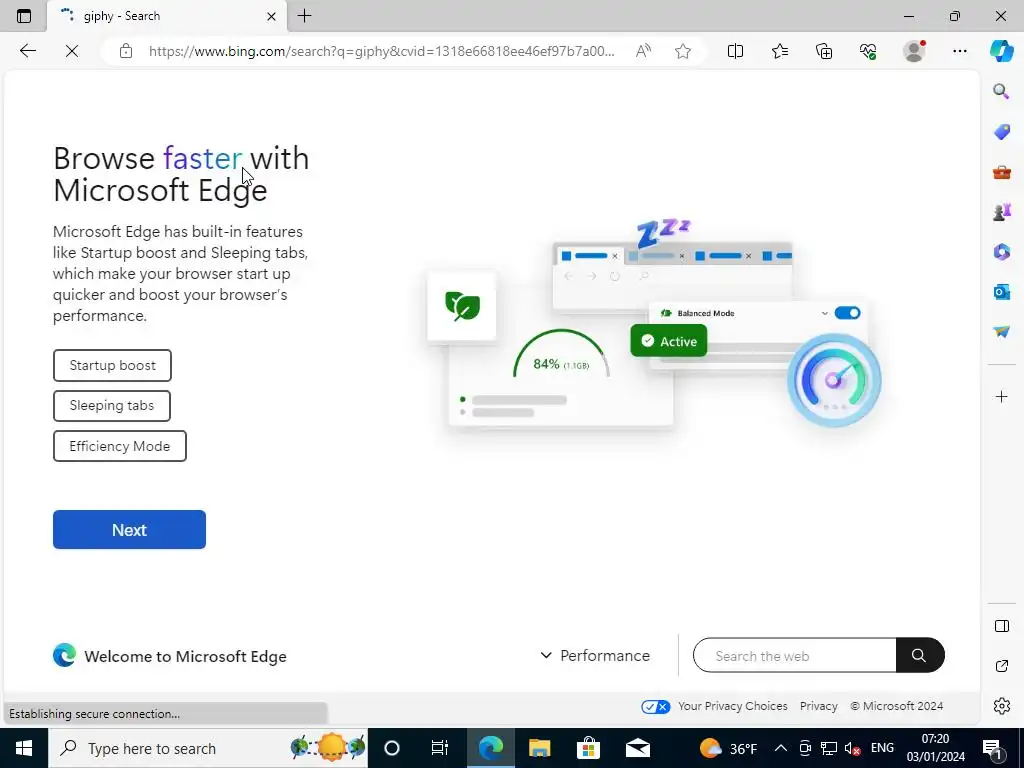Open Your Privacy Choices link
This screenshot has height=768, width=1024.
732,706
